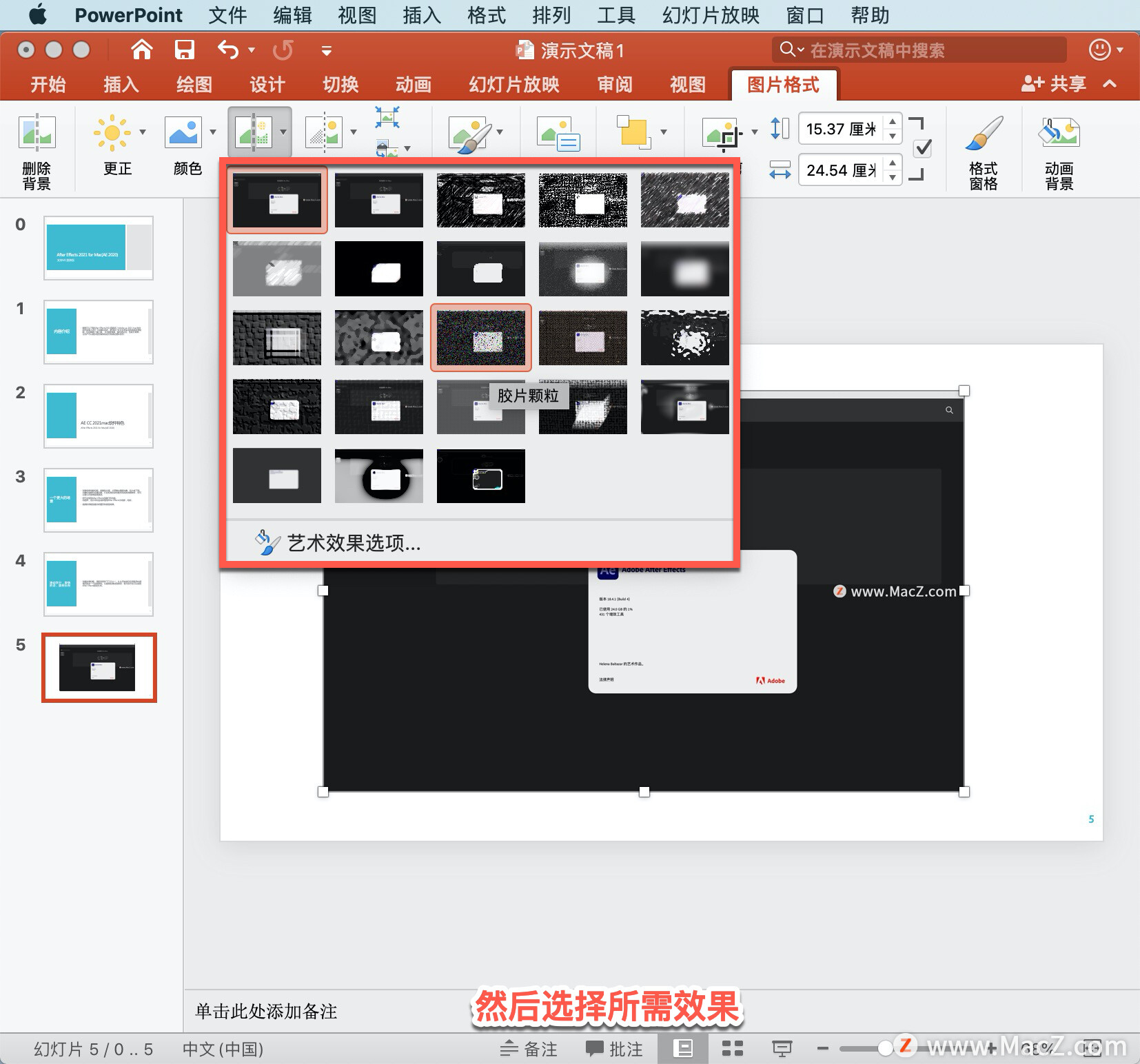Click the Remove Background (删除背景) icon

click(37, 132)
